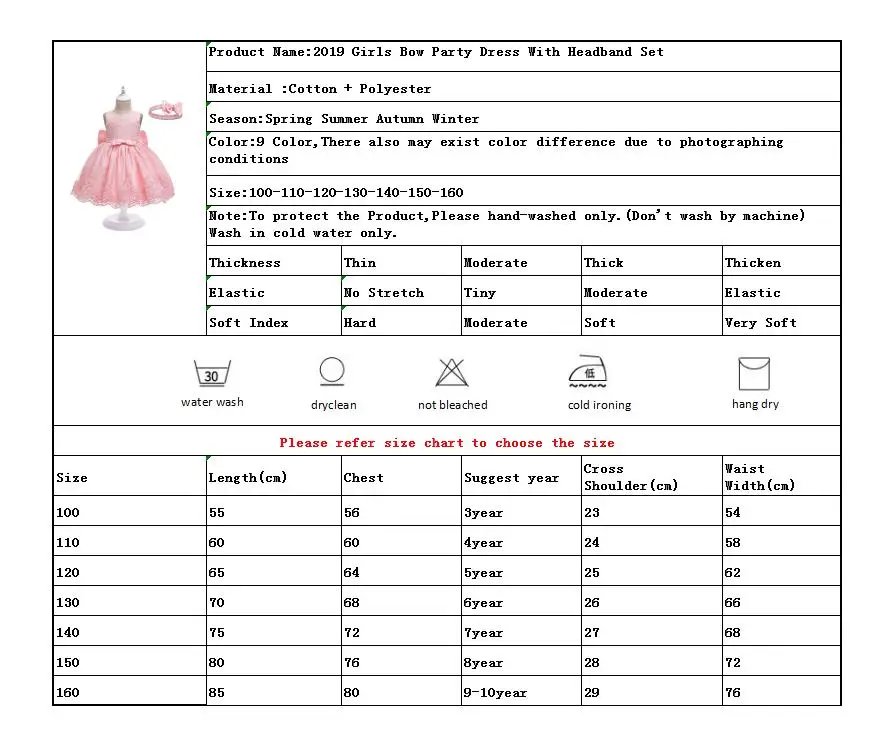Click the "hang dry" label text
This screenshot has width=884, height=735.
click(755, 404)
